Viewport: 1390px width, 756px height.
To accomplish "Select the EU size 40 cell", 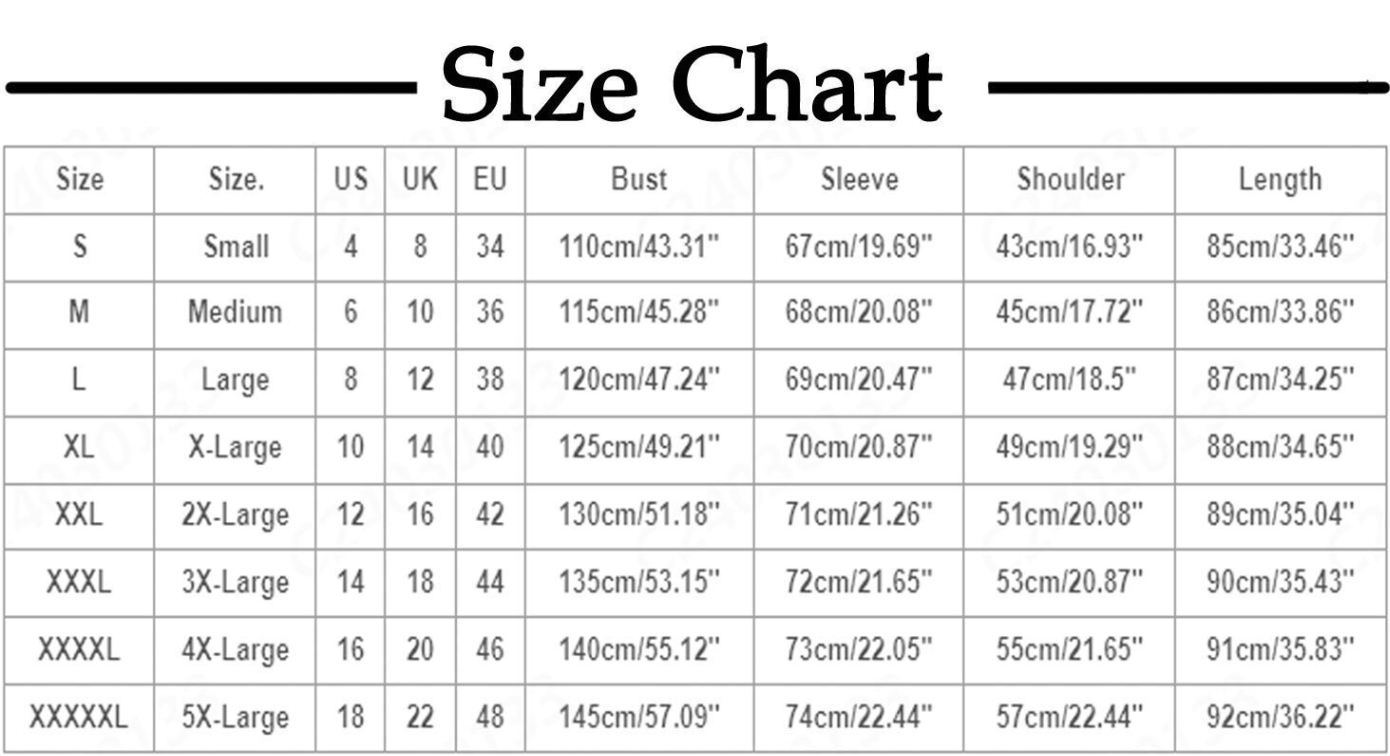I will [490, 447].
